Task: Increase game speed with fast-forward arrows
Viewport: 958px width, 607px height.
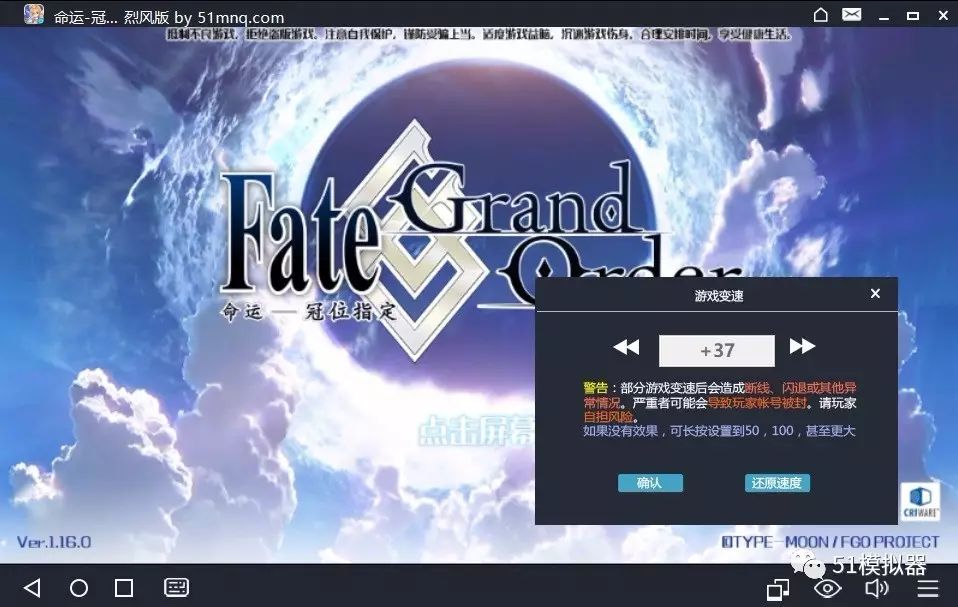Action: 802,346
